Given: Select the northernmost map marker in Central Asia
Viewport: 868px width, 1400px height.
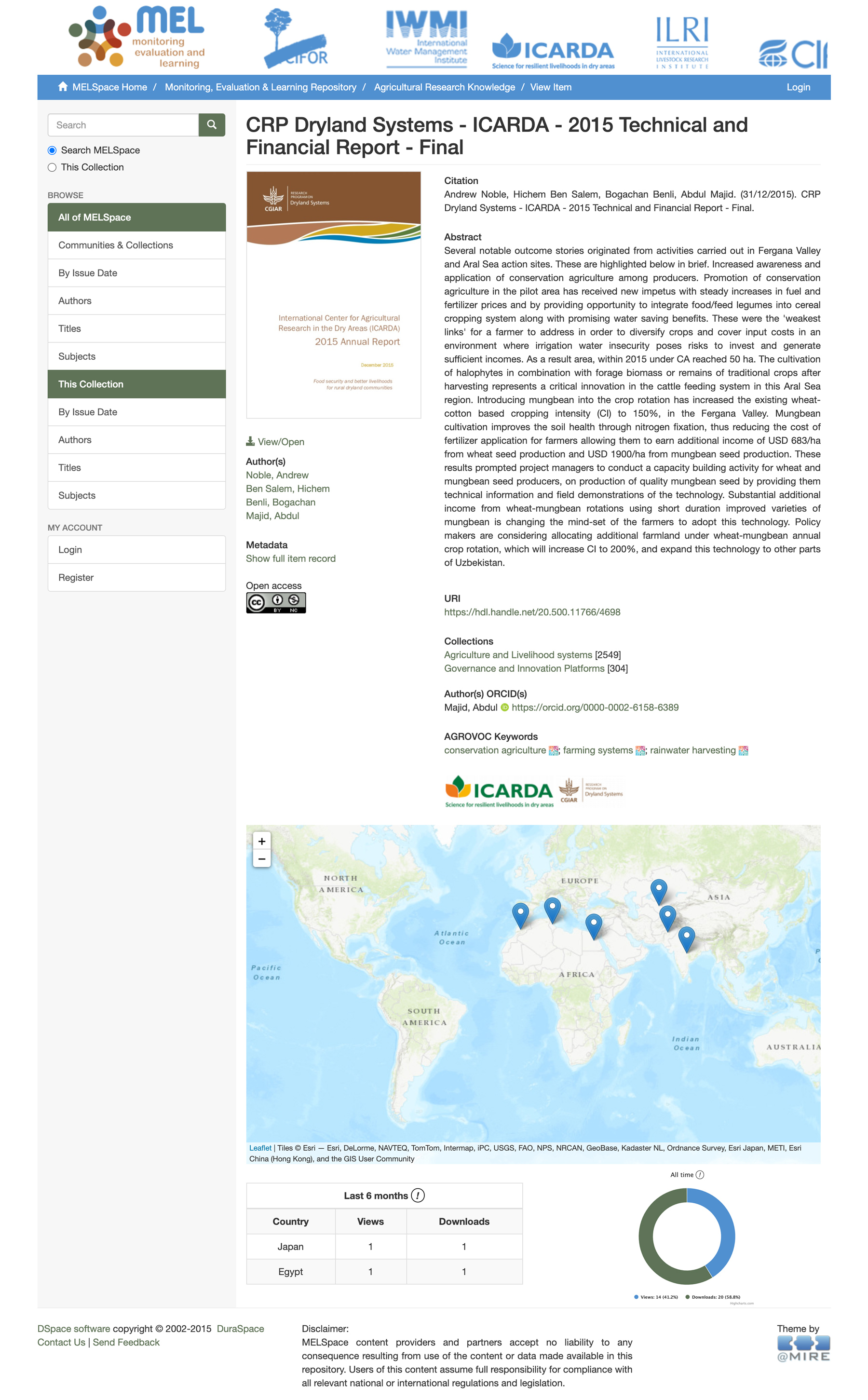Looking at the screenshot, I should [659, 892].
